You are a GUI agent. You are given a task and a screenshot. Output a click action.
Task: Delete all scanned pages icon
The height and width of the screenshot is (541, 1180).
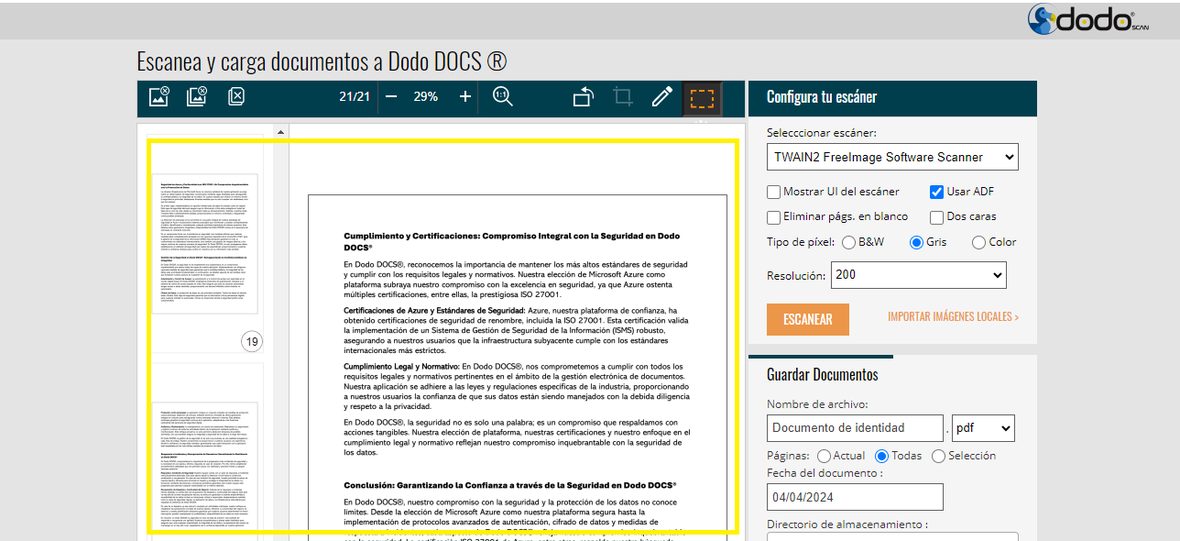(x=236, y=96)
